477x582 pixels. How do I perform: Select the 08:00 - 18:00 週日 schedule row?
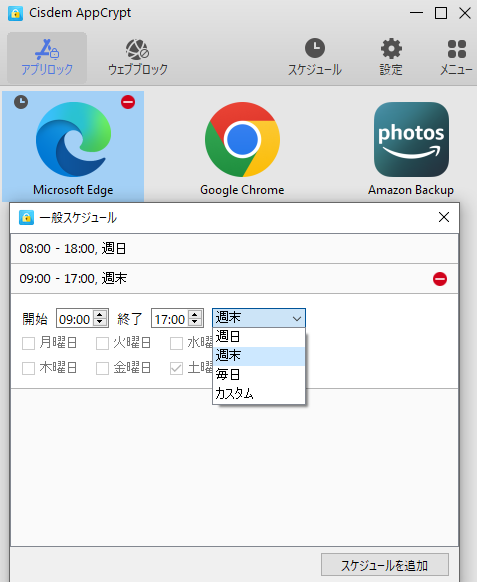(x=234, y=248)
